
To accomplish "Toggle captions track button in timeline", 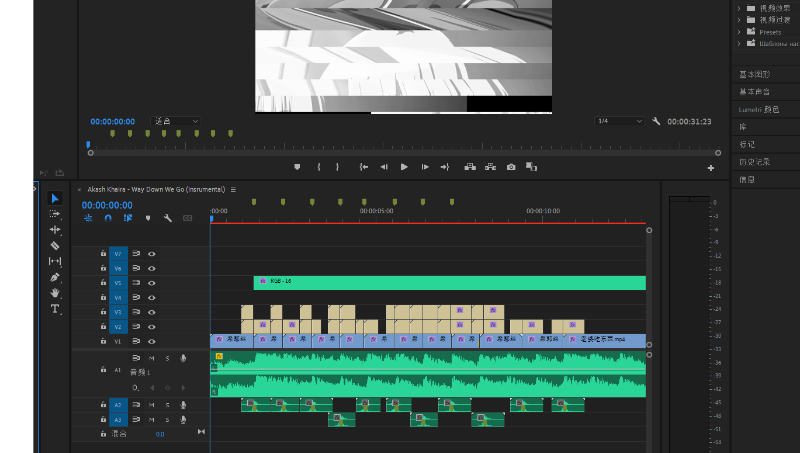I will coord(188,218).
